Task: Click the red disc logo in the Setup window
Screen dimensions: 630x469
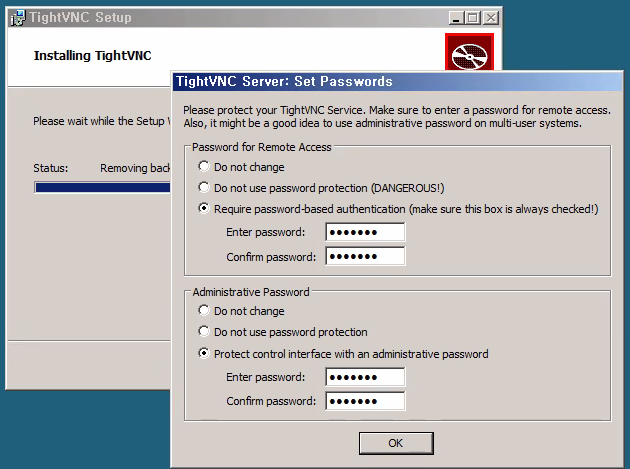Action: pyautogui.click(x=469, y=52)
